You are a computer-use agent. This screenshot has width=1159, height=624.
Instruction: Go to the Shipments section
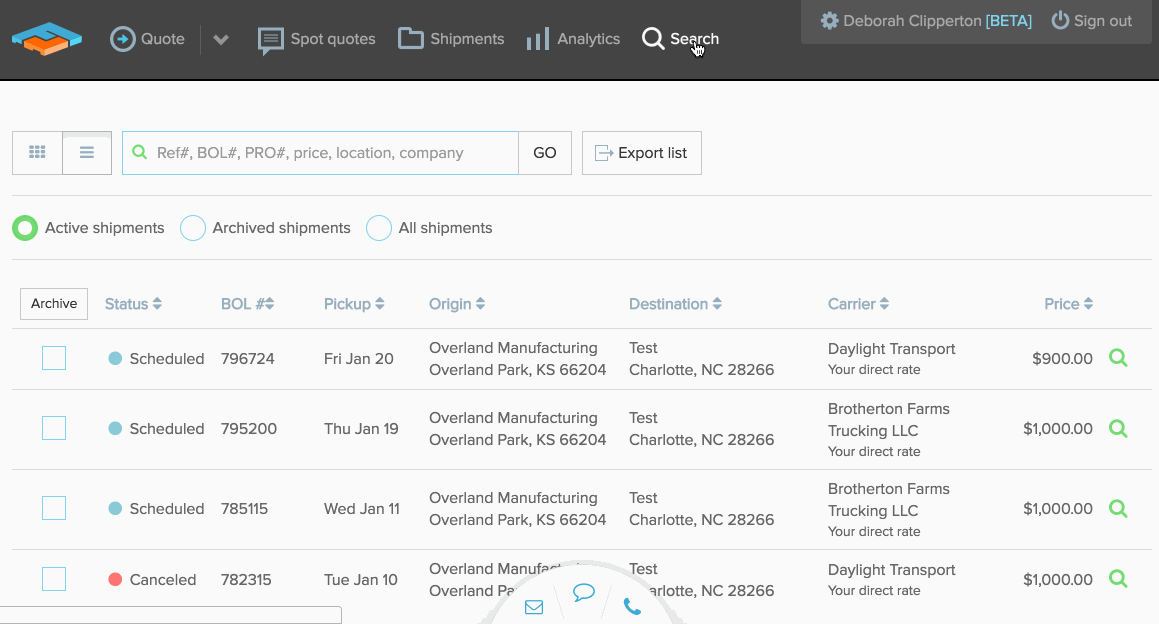pos(451,38)
